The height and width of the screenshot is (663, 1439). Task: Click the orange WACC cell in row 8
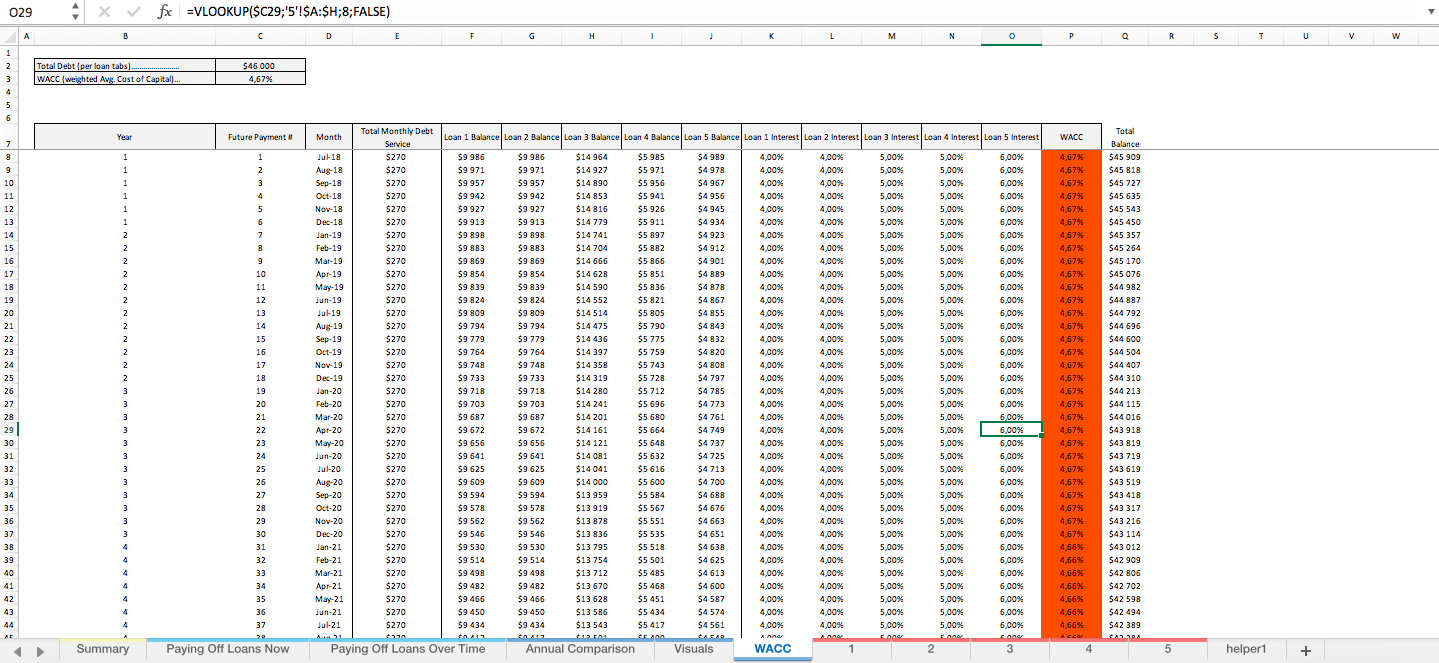pyautogui.click(x=1071, y=157)
